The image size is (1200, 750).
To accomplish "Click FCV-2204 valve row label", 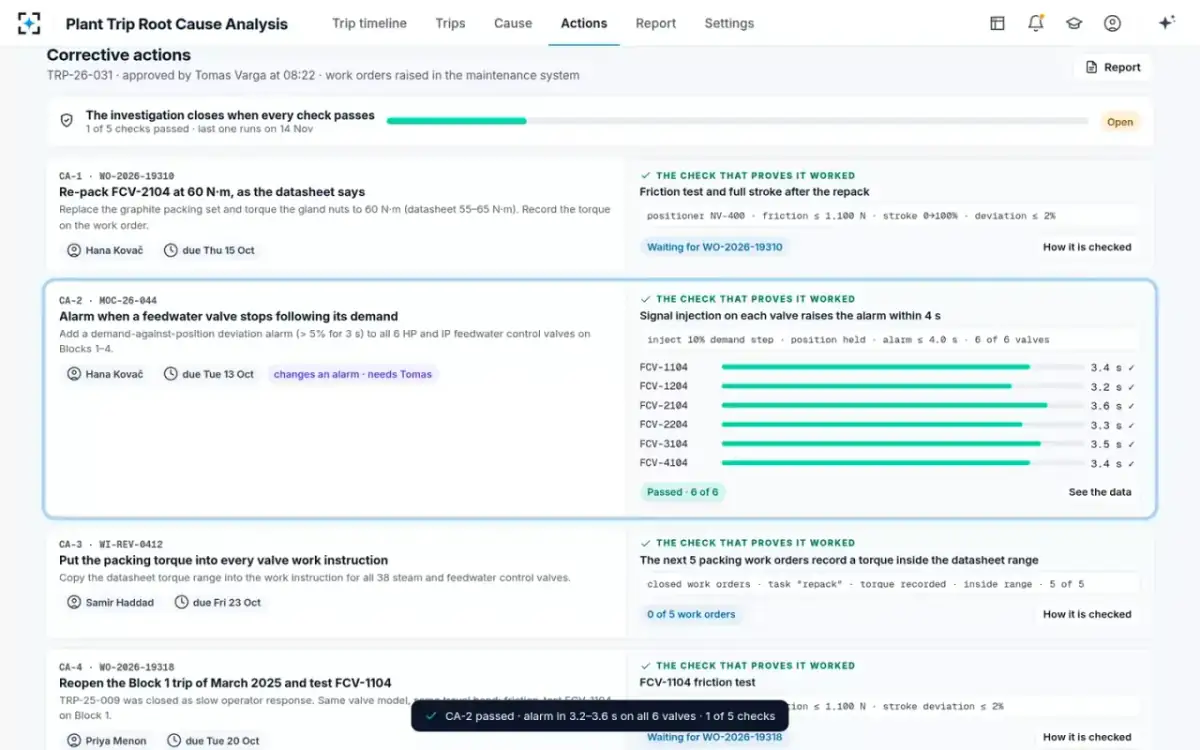I will tap(664, 425).
